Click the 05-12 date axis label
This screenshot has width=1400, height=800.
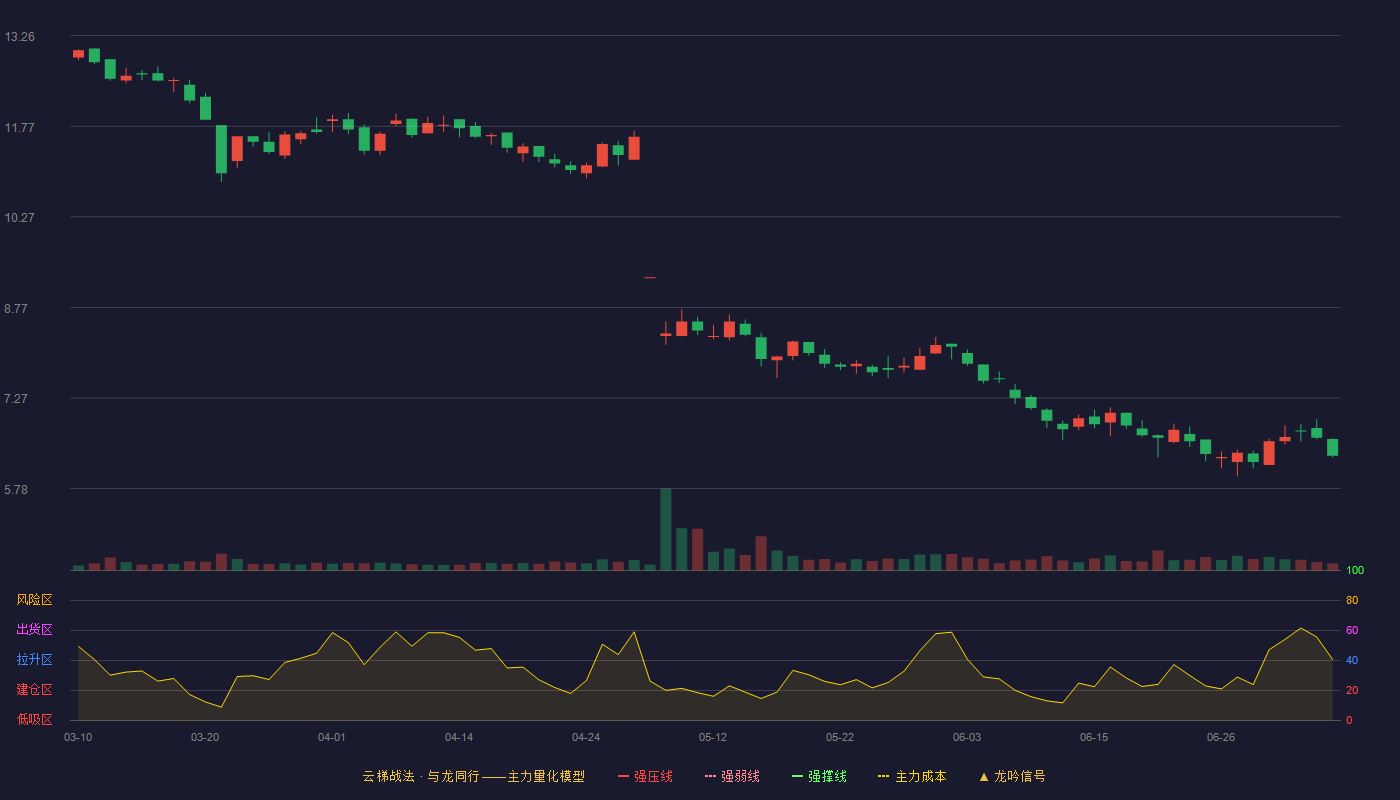tap(713, 737)
